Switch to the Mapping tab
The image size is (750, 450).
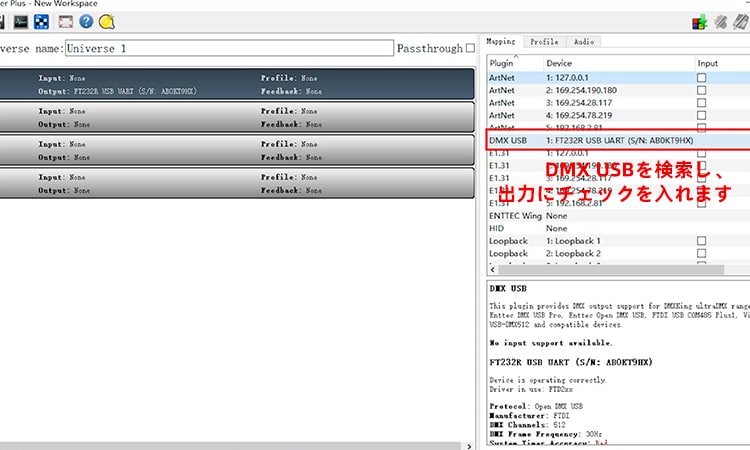pos(501,42)
